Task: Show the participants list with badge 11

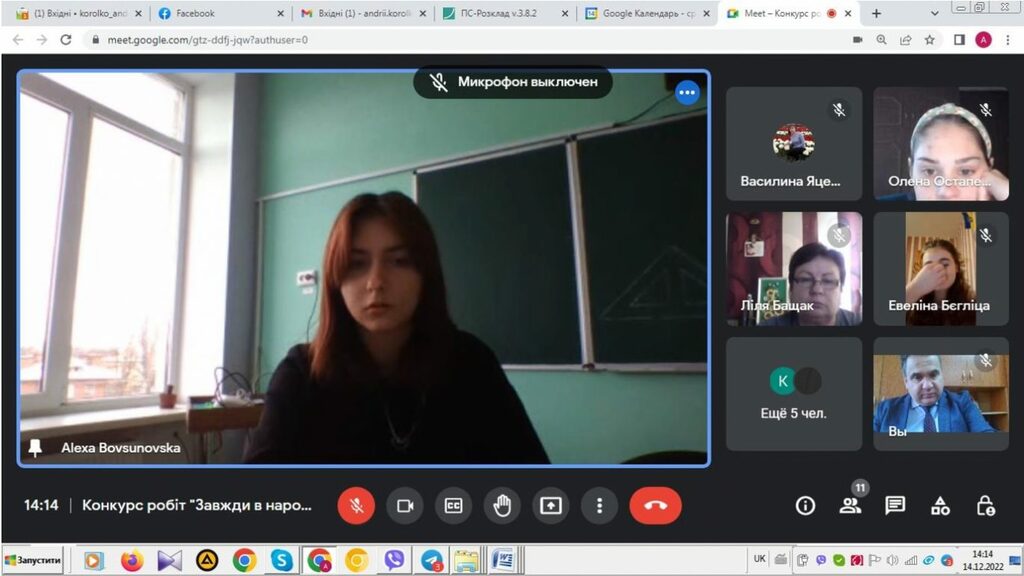Action: 850,505
